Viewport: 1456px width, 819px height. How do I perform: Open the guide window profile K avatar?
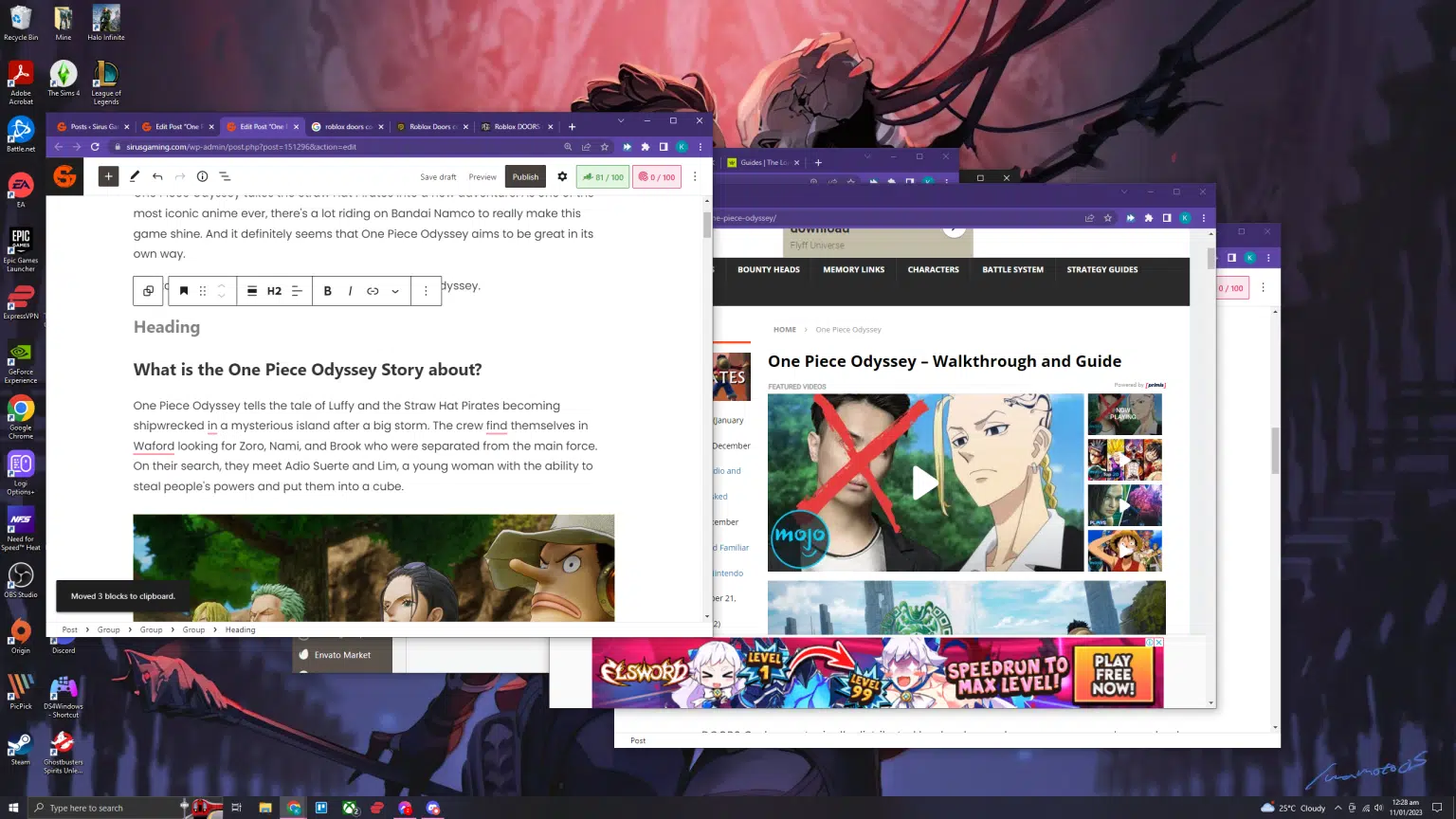(x=1185, y=218)
